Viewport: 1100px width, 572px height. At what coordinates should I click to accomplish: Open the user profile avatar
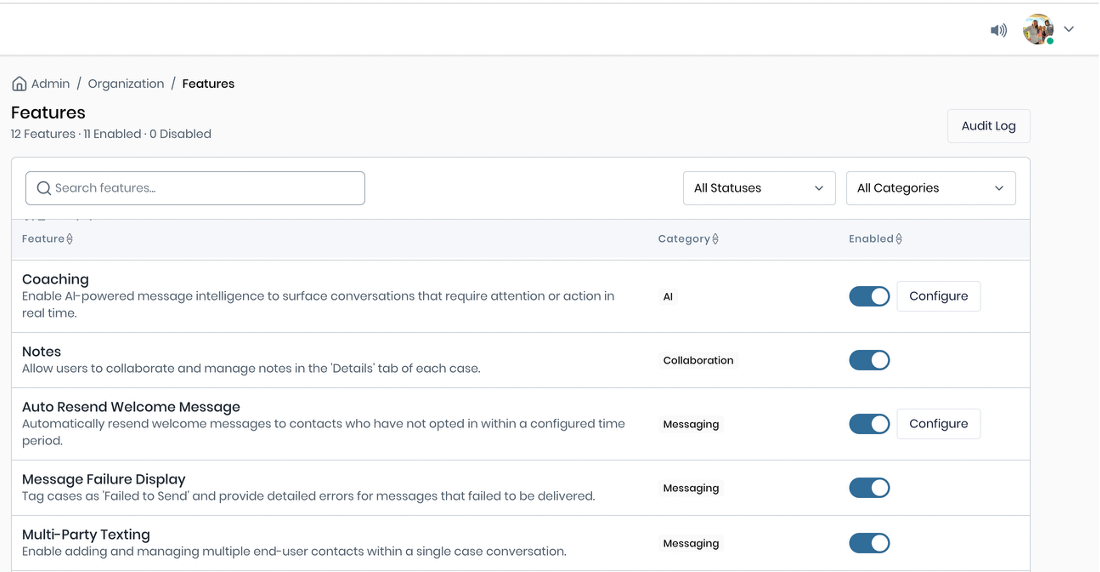pos(1038,30)
